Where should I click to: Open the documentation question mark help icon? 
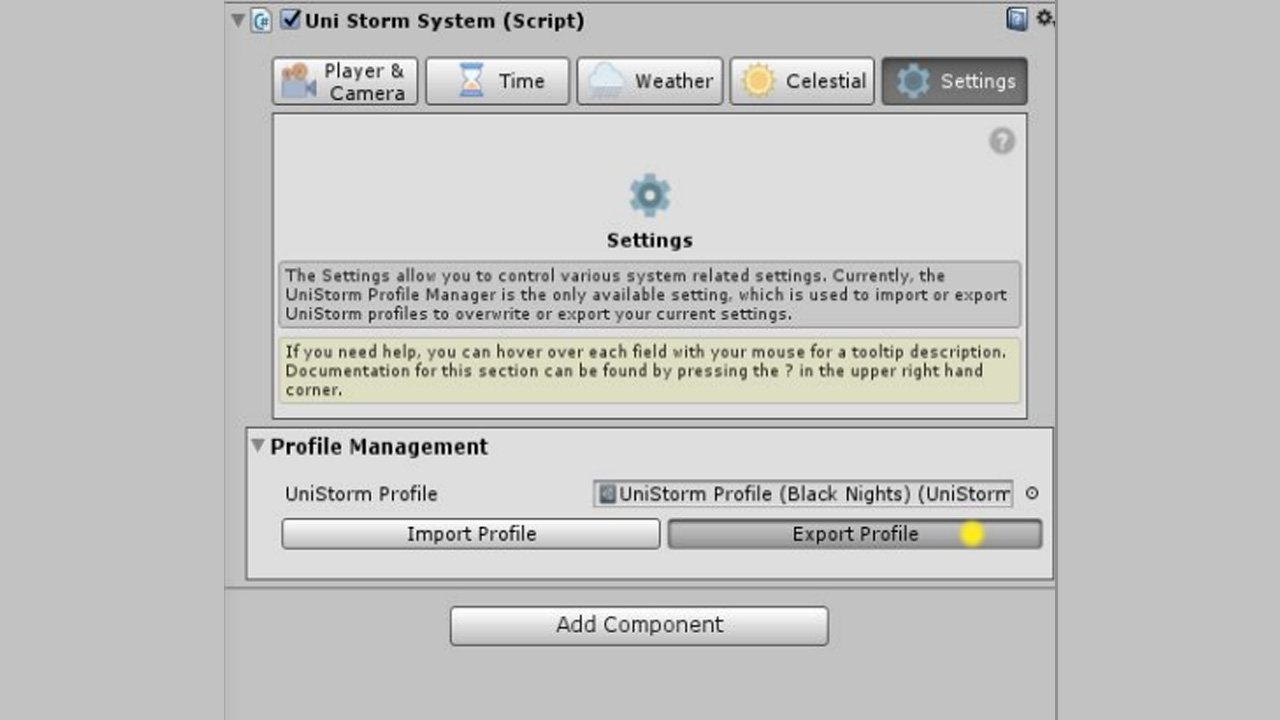[x=1002, y=141]
